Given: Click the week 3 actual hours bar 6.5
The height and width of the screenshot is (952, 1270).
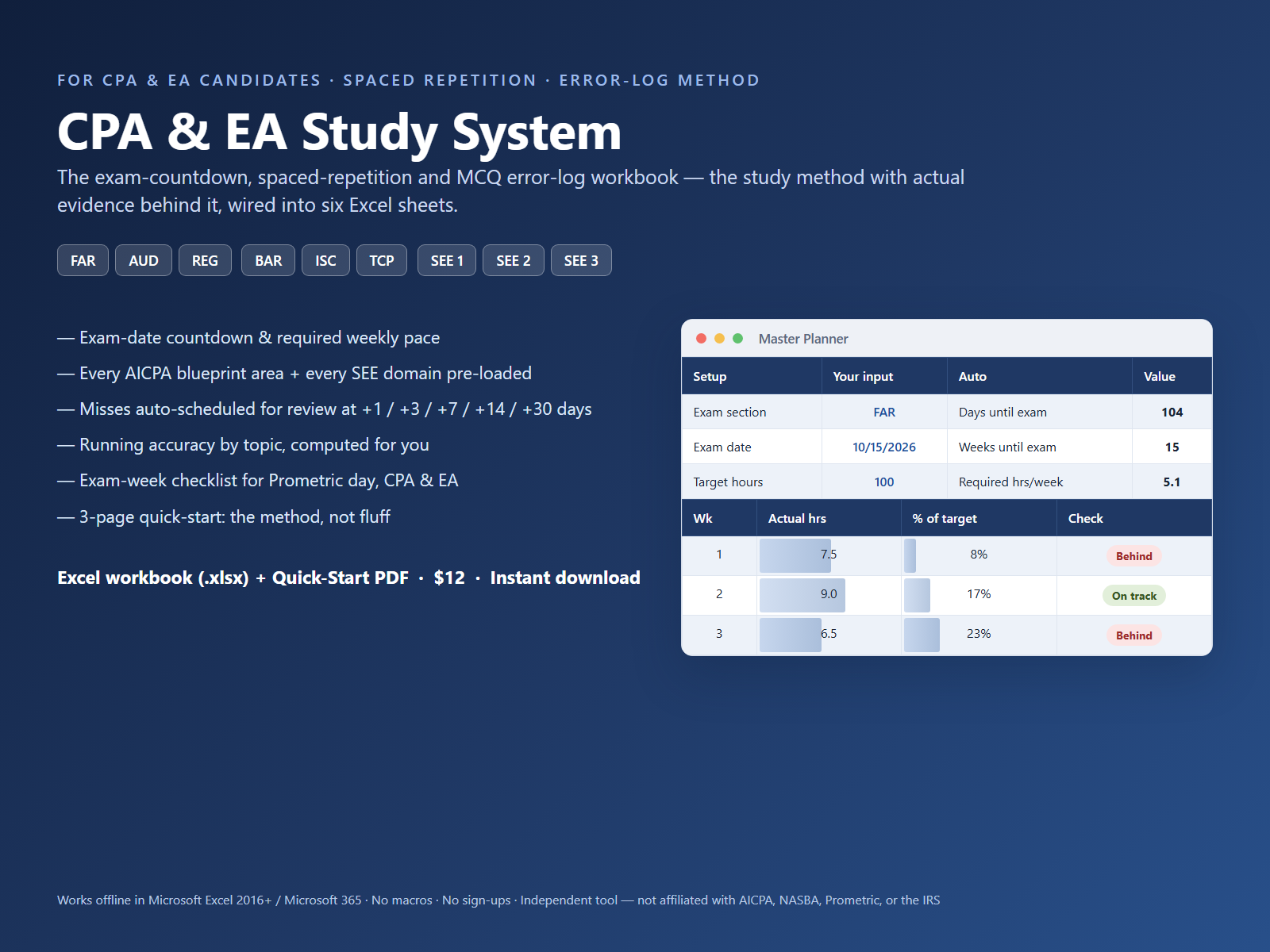Looking at the screenshot, I should 791,635.
